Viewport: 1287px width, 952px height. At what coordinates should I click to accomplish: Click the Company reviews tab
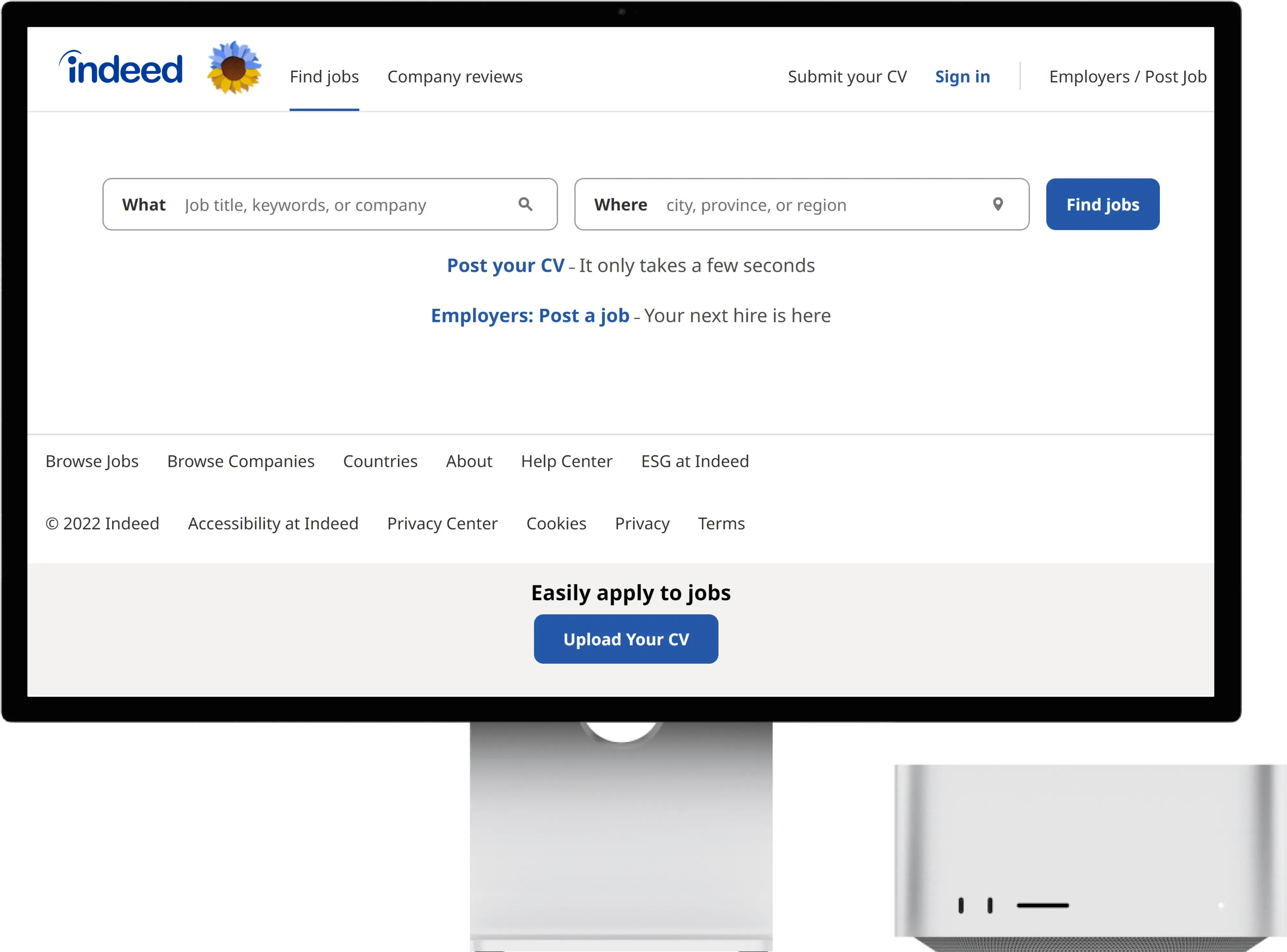coord(455,75)
